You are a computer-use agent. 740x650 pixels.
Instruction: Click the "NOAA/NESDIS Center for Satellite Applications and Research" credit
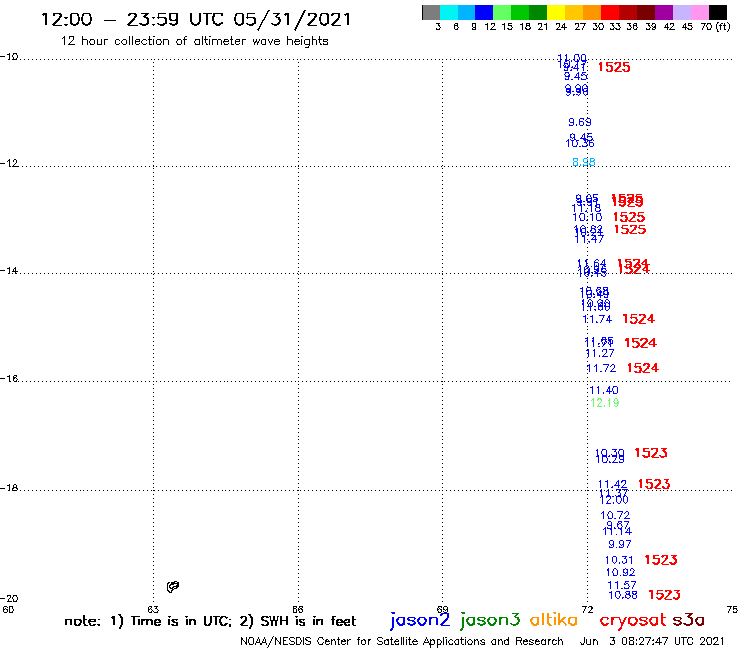pyautogui.click(x=402, y=641)
